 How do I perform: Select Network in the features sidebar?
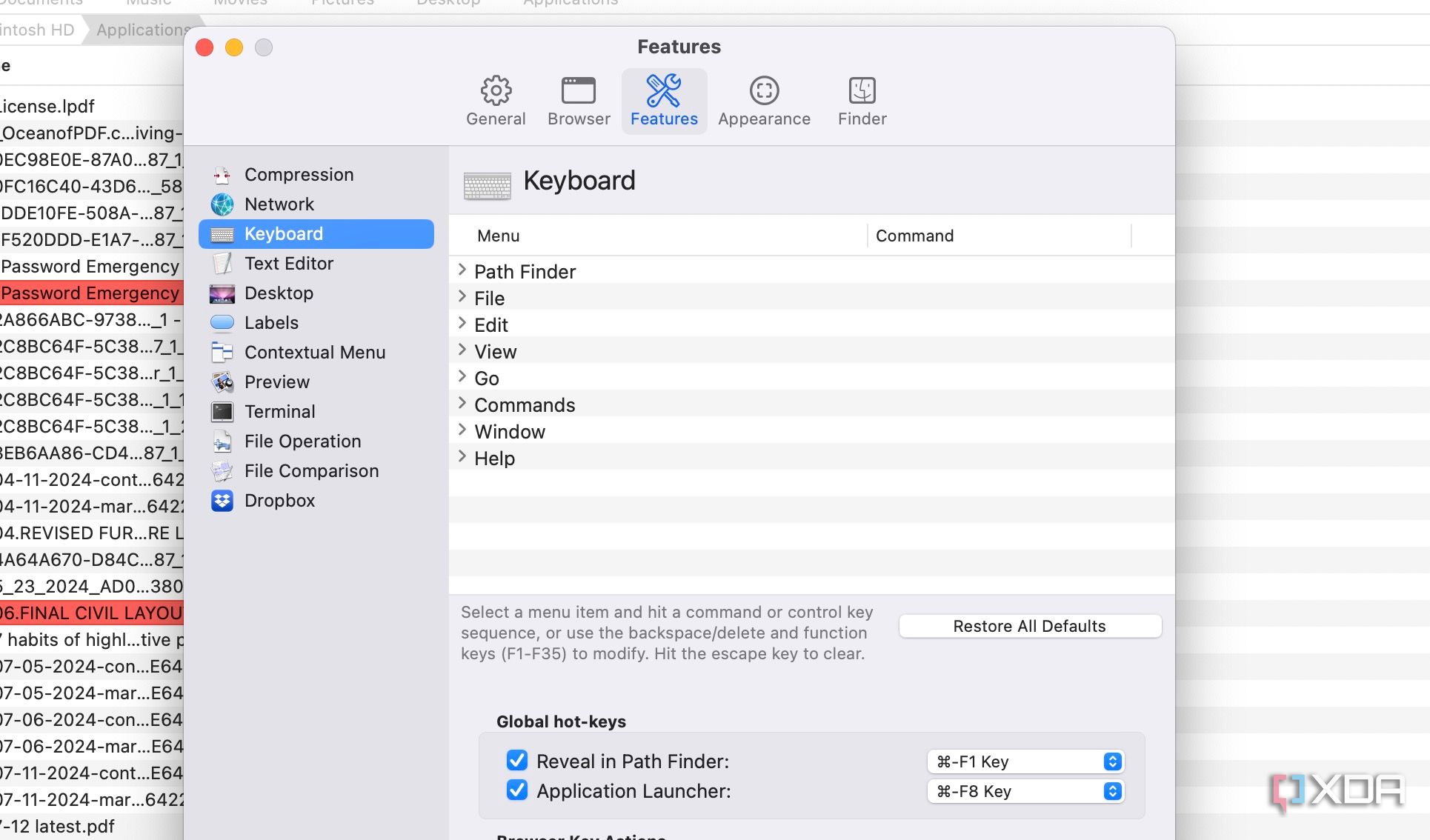pyautogui.click(x=316, y=204)
